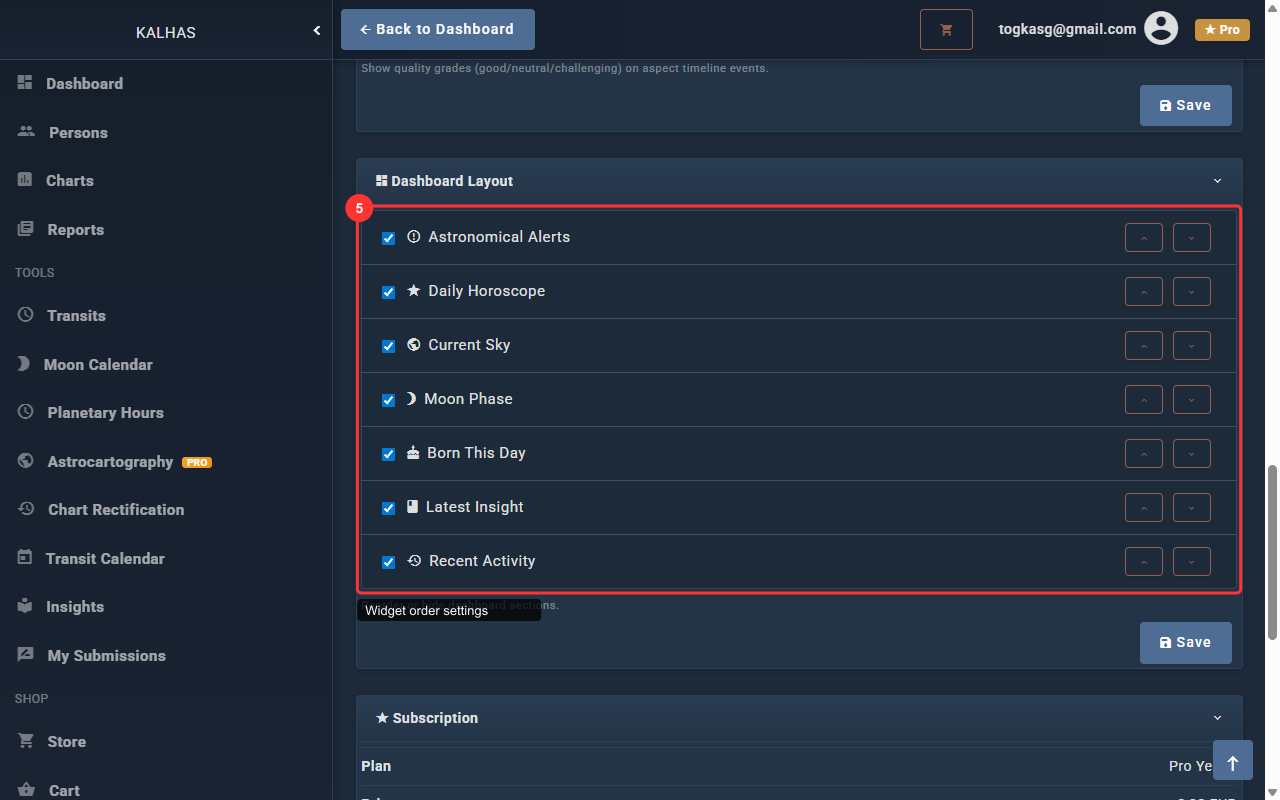Move Moon Phase down with arrow
1280x800 pixels.
coord(1191,400)
